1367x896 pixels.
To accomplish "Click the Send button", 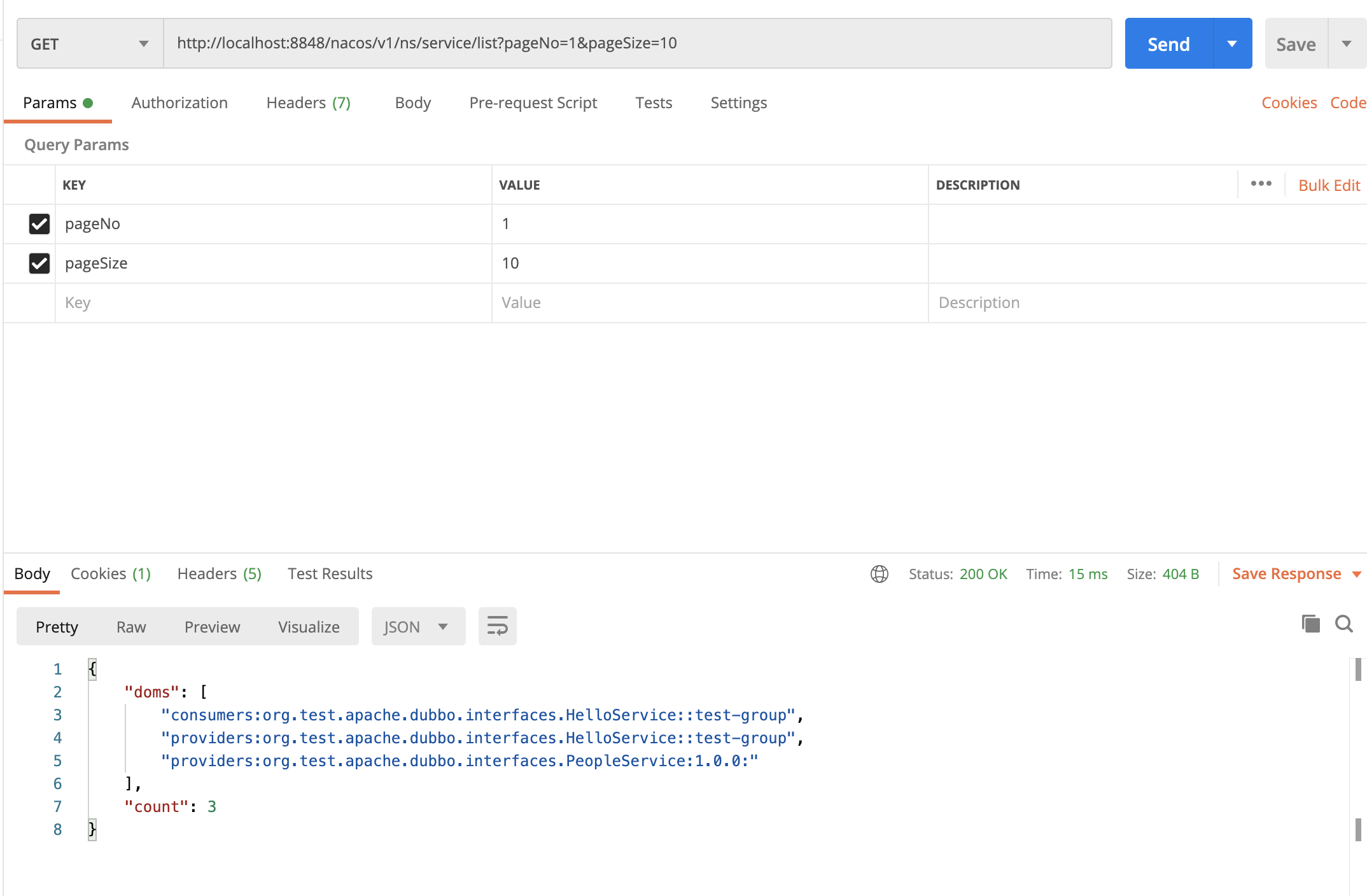I will pos(1168,44).
